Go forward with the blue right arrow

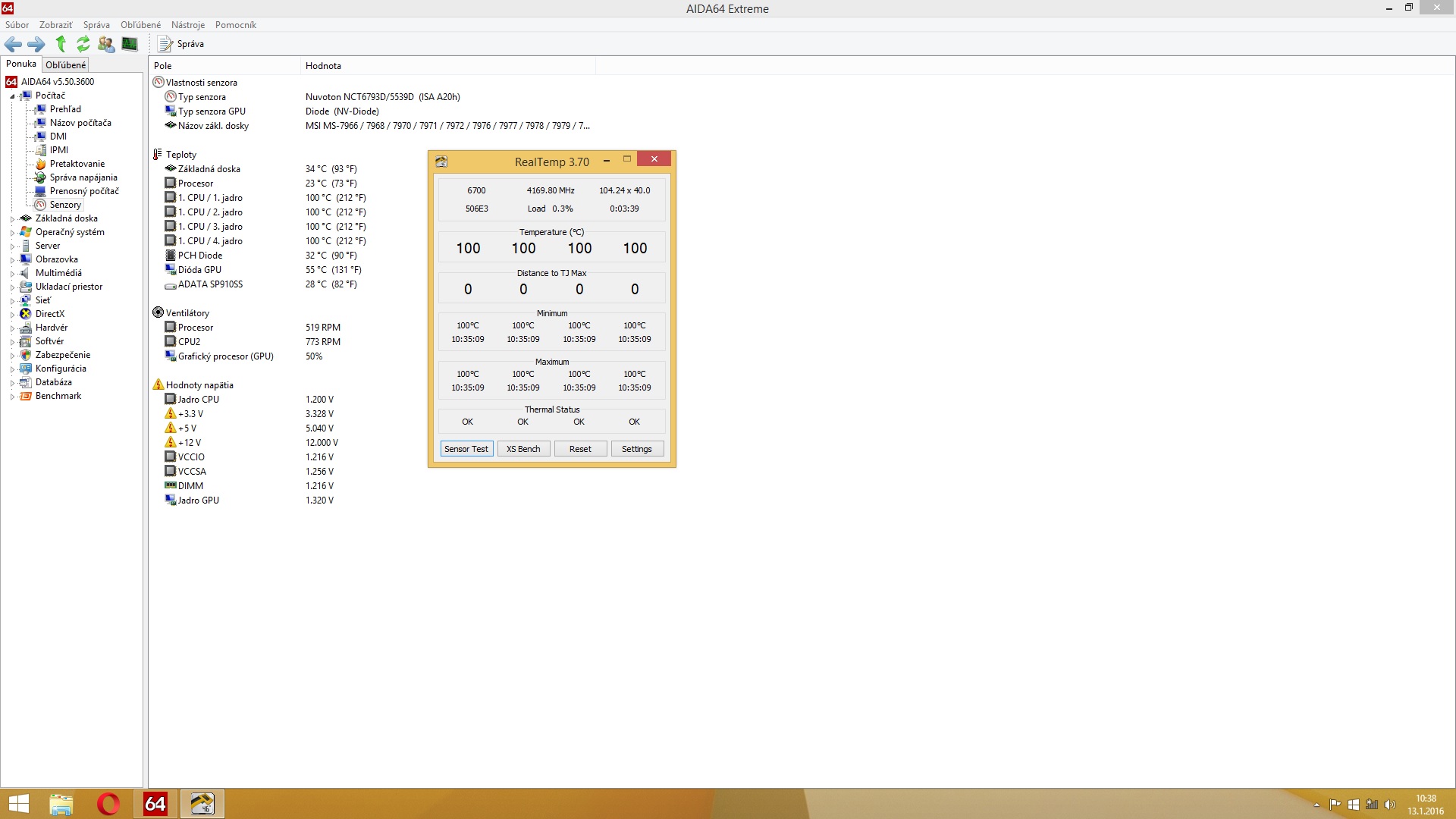(36, 44)
